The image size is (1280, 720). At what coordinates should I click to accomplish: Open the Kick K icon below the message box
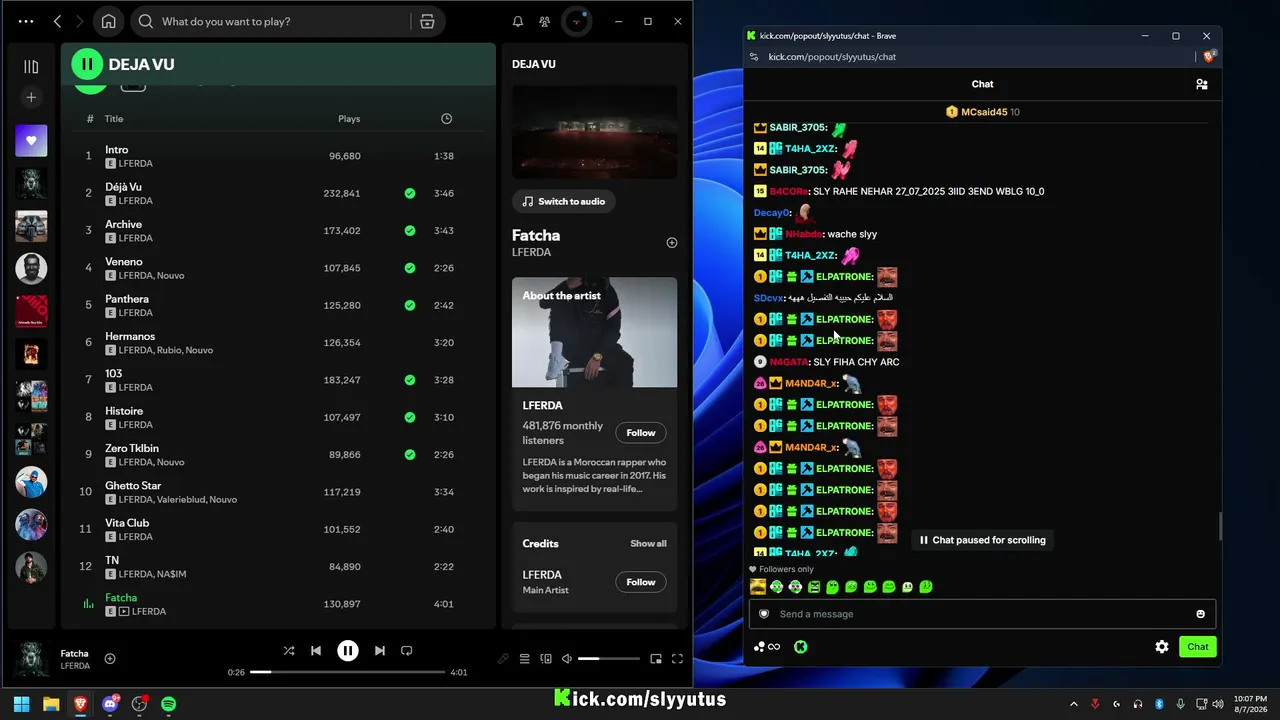point(801,647)
